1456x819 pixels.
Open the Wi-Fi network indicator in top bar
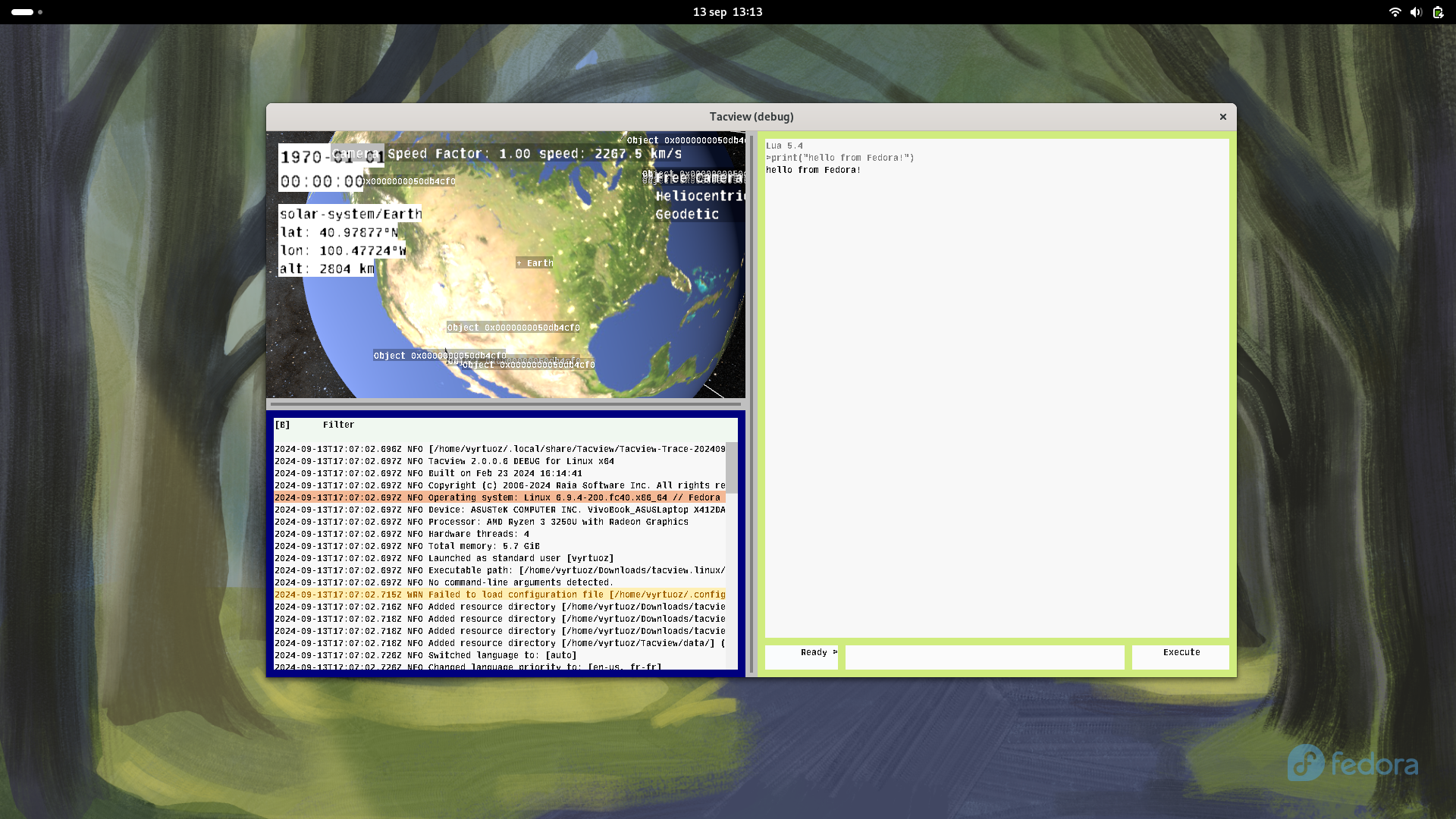tap(1395, 12)
